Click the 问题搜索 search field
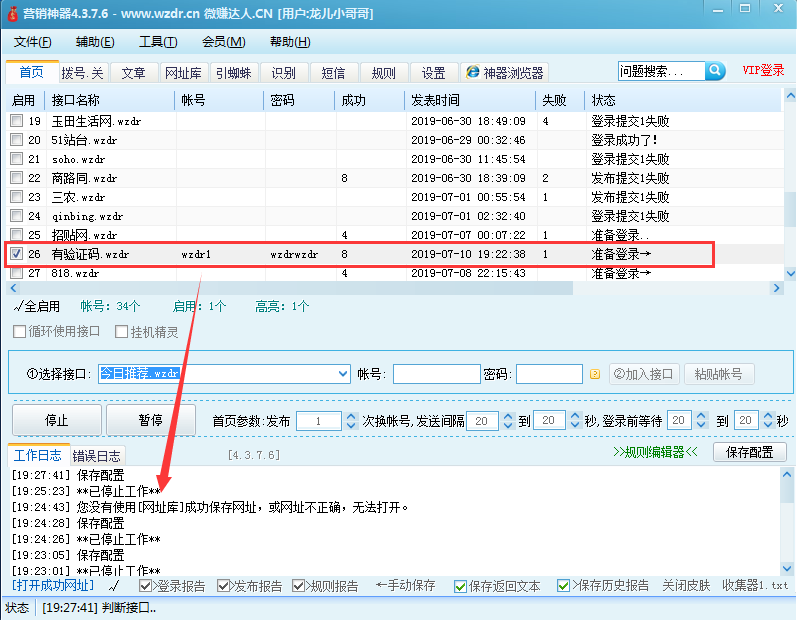Image resolution: width=797 pixels, height=620 pixels. tap(661, 71)
